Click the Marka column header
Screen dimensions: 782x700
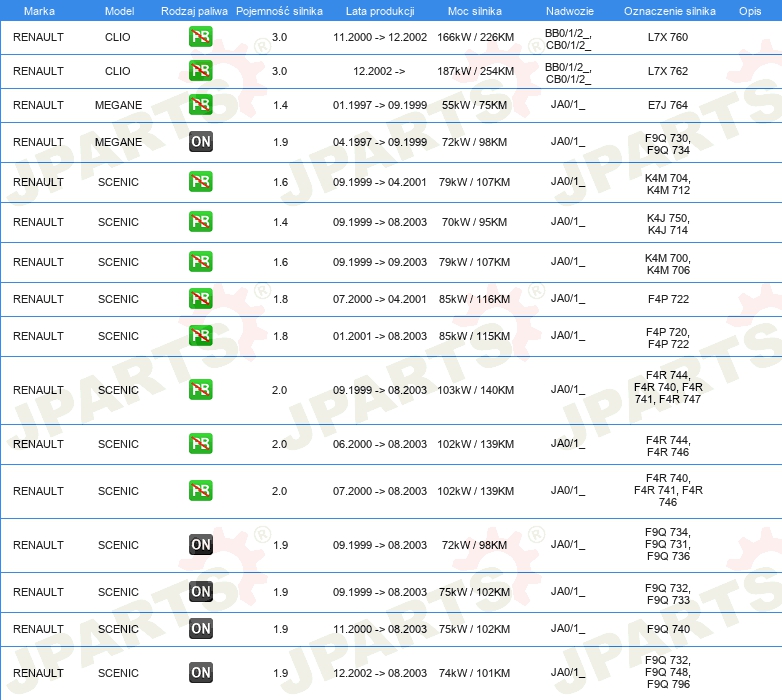(39, 11)
